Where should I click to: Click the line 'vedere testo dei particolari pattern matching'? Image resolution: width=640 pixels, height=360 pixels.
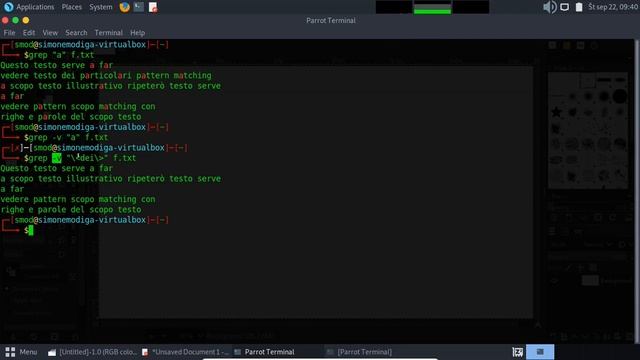(x=106, y=76)
